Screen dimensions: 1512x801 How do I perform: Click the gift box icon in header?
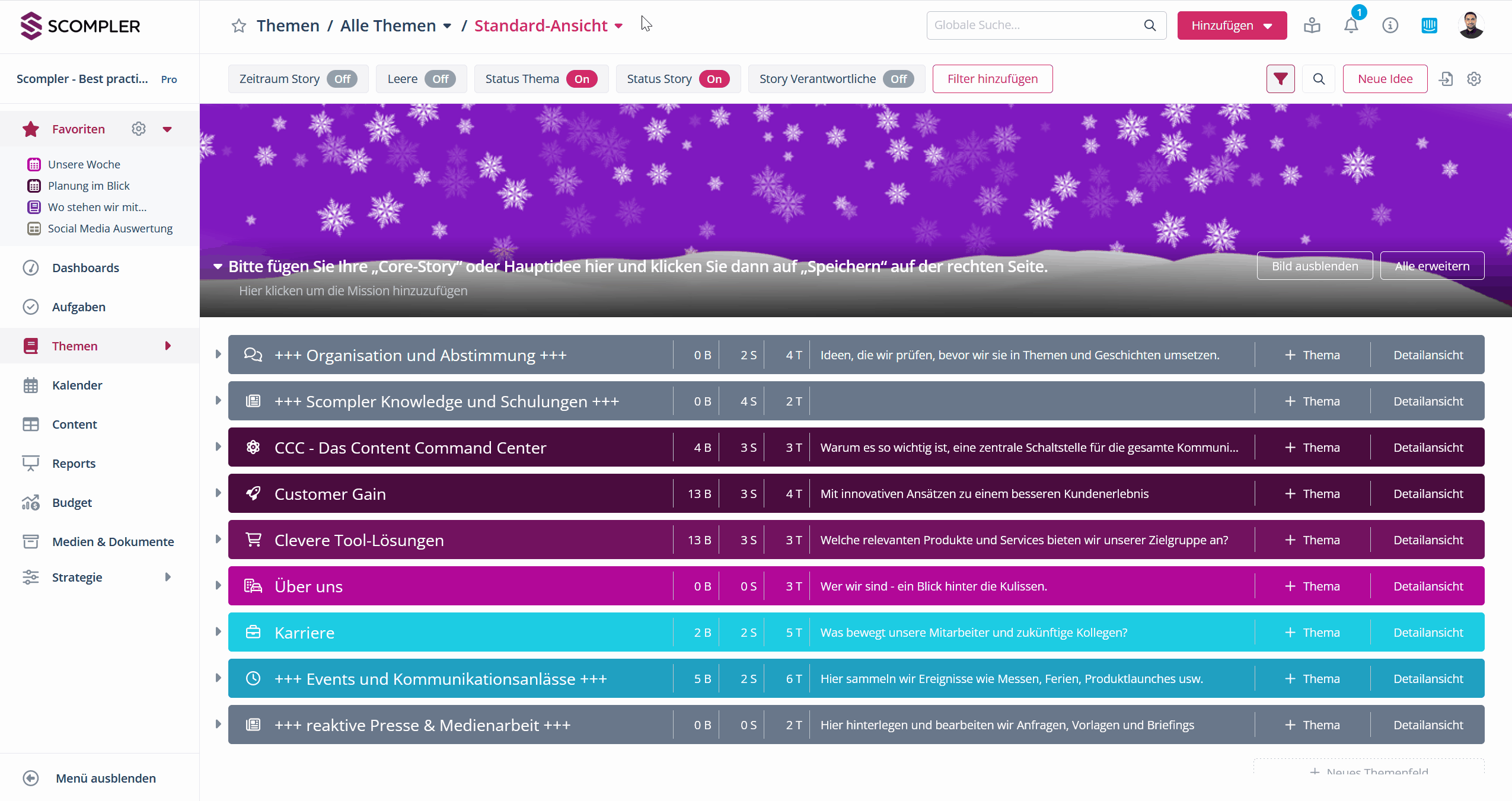point(1312,25)
